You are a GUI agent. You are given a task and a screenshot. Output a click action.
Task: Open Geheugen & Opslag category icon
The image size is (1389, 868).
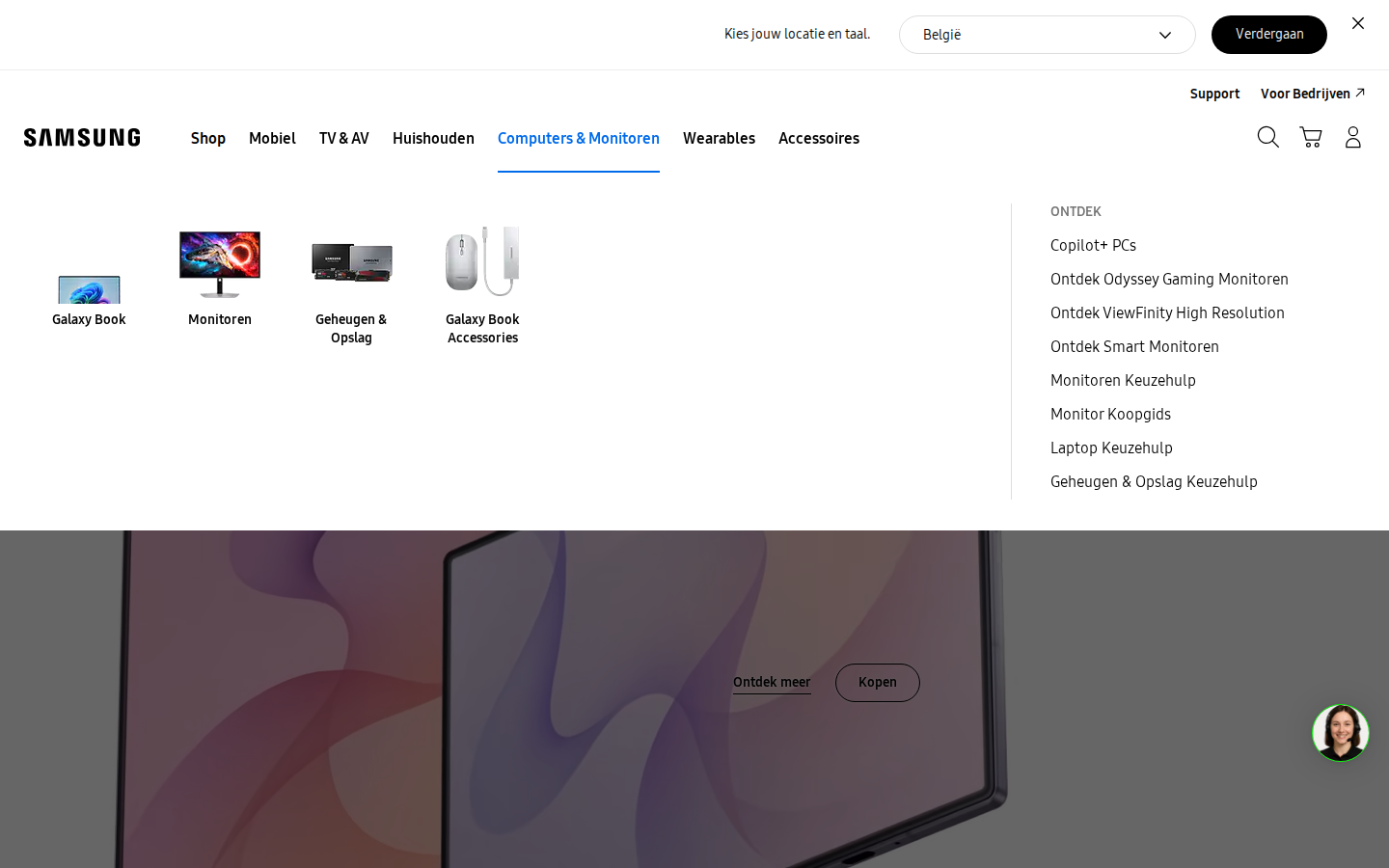(x=351, y=262)
